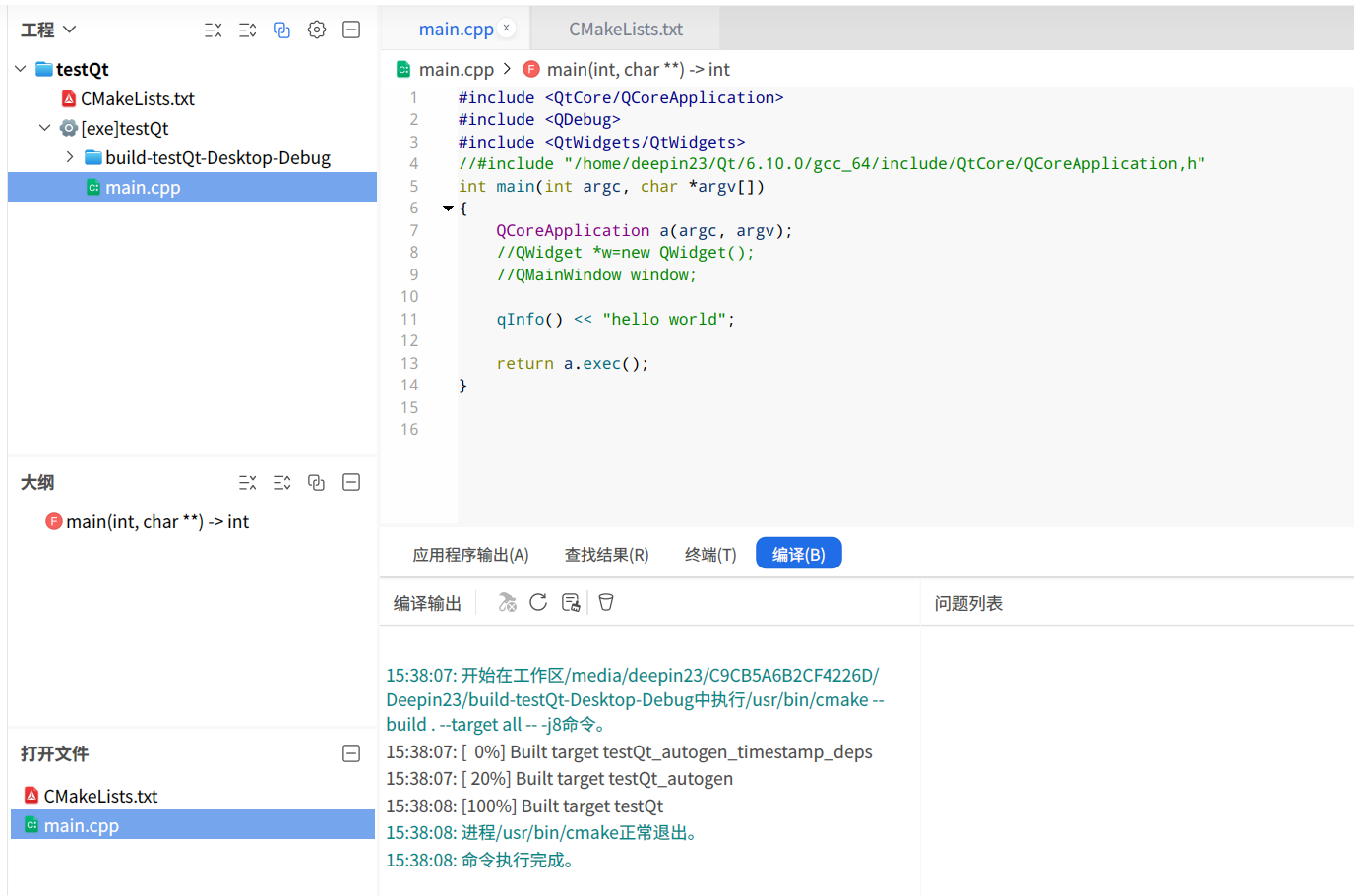Viewport: 1354px width, 896px height.
Task: Open the 工程 panel view dropdown
Action: click(69, 30)
